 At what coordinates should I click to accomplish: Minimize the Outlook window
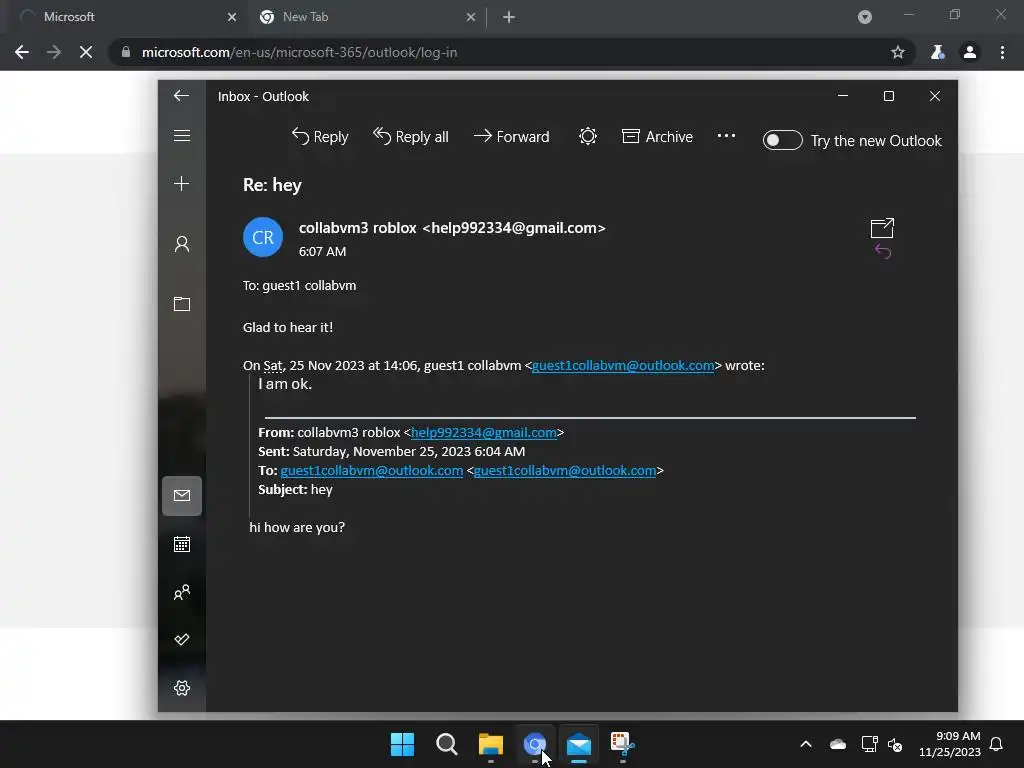tap(843, 96)
